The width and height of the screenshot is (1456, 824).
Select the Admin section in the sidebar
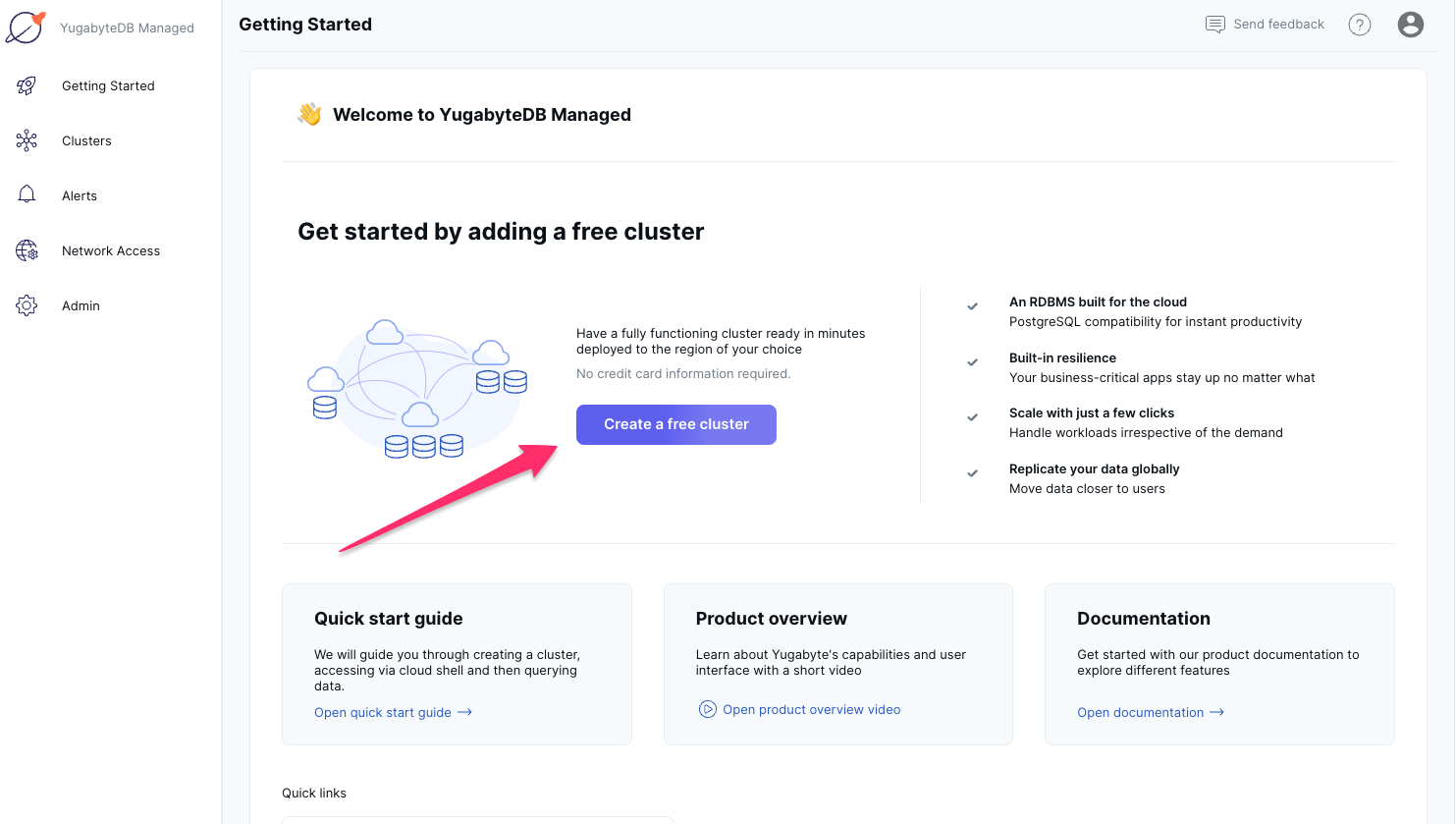(x=81, y=305)
